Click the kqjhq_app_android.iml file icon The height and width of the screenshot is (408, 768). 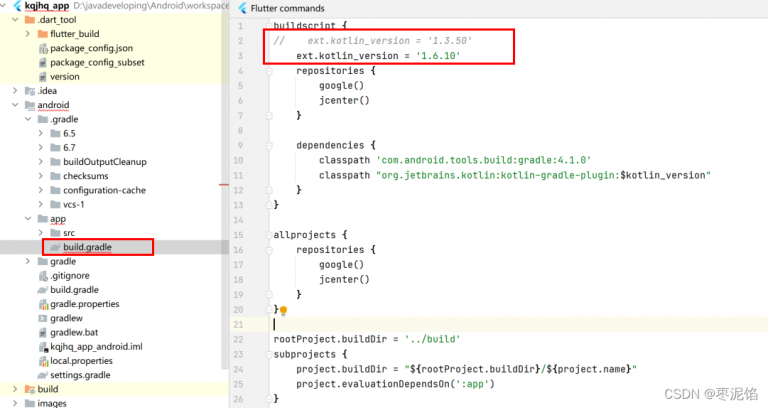42,346
